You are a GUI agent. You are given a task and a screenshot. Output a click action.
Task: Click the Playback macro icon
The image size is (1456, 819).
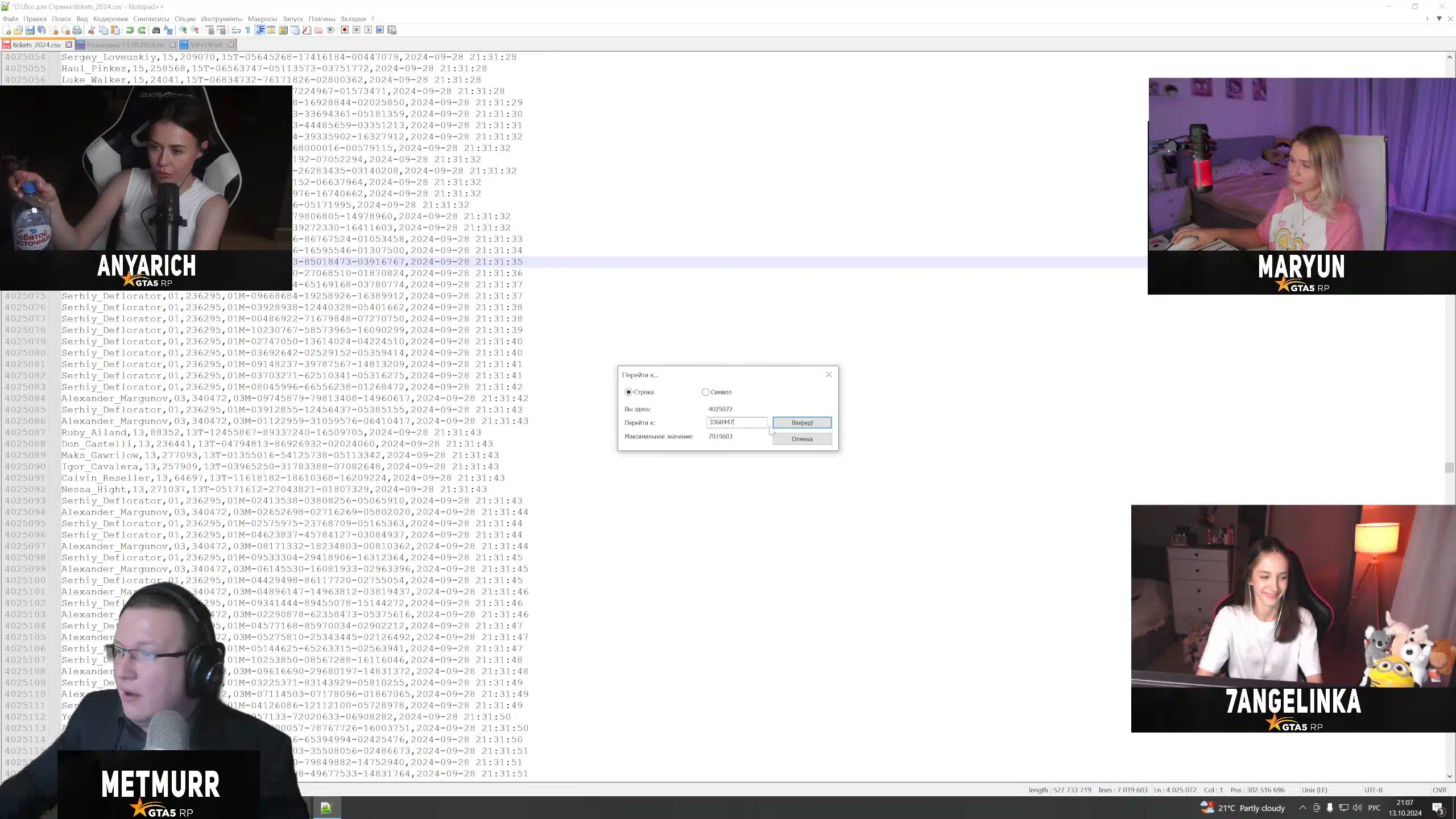368,30
